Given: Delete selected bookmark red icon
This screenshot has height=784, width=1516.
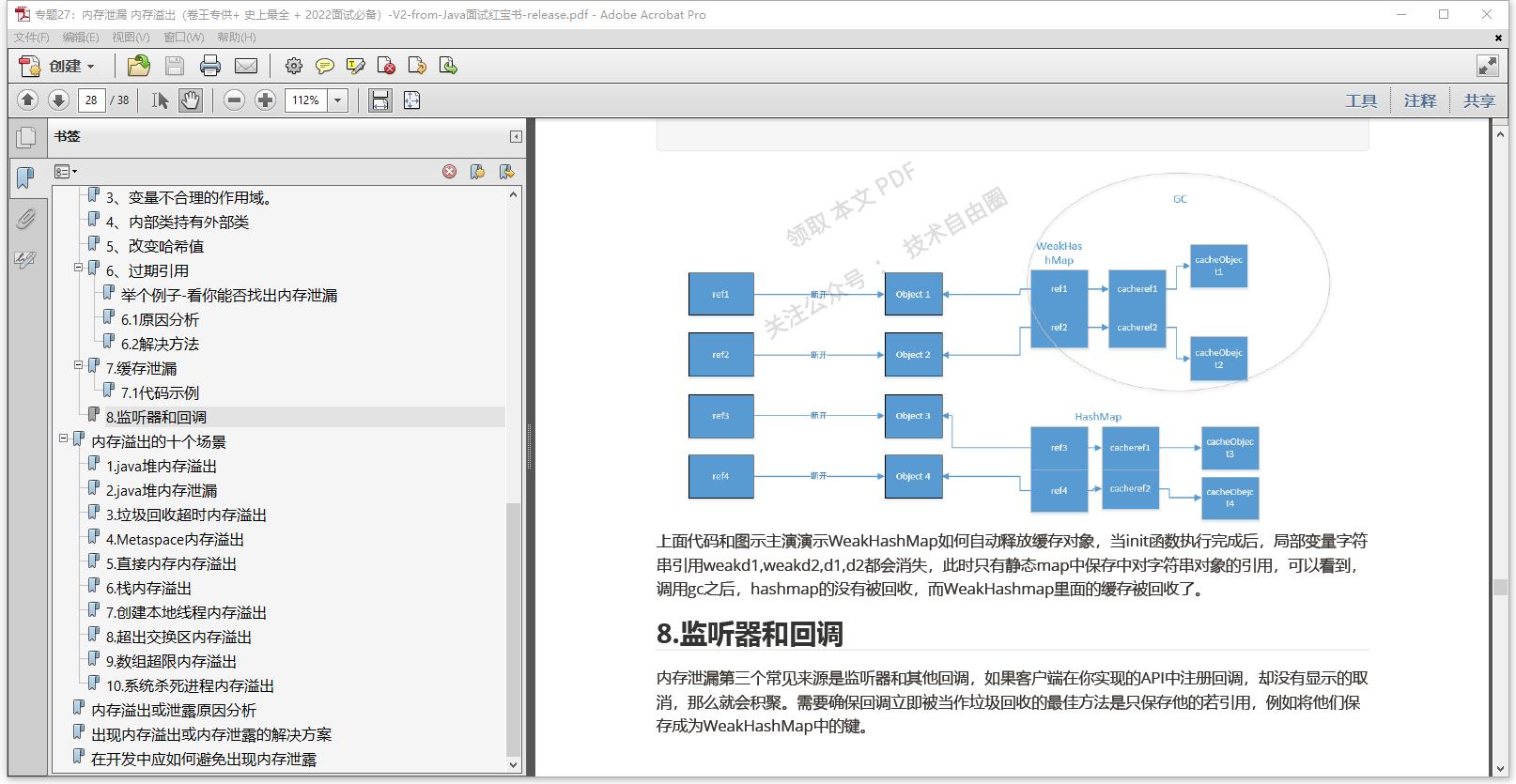Looking at the screenshot, I should (x=450, y=171).
